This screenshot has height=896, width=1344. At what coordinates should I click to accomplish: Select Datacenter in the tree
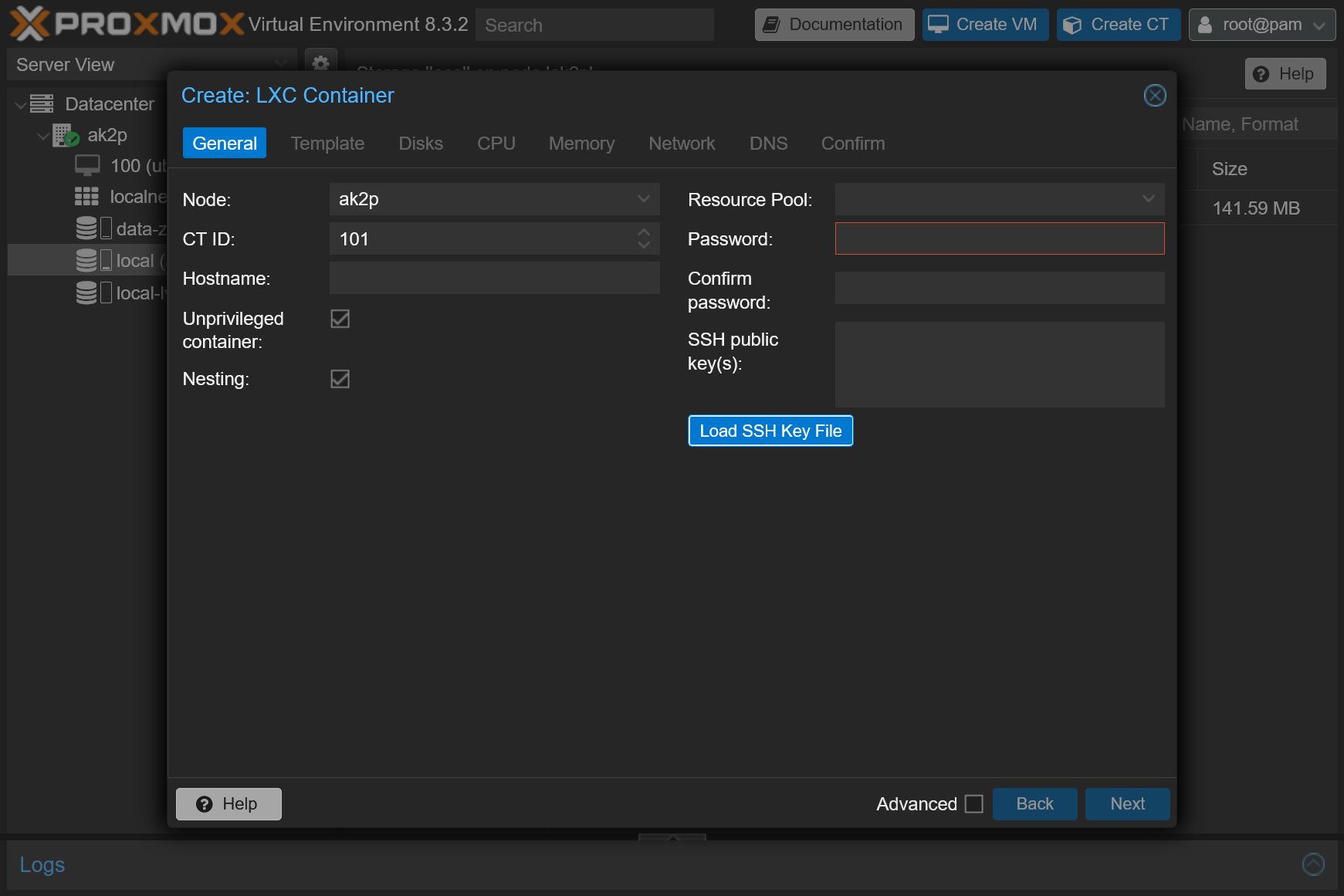point(110,104)
